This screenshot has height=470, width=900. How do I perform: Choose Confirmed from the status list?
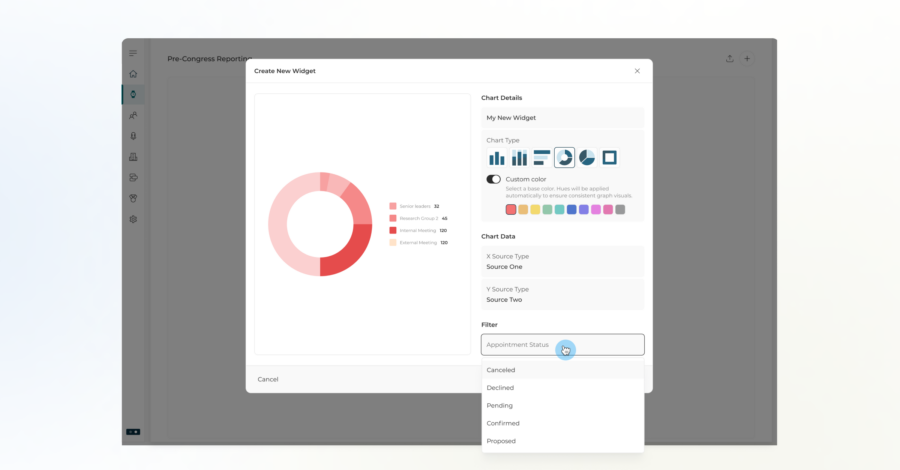562,424
